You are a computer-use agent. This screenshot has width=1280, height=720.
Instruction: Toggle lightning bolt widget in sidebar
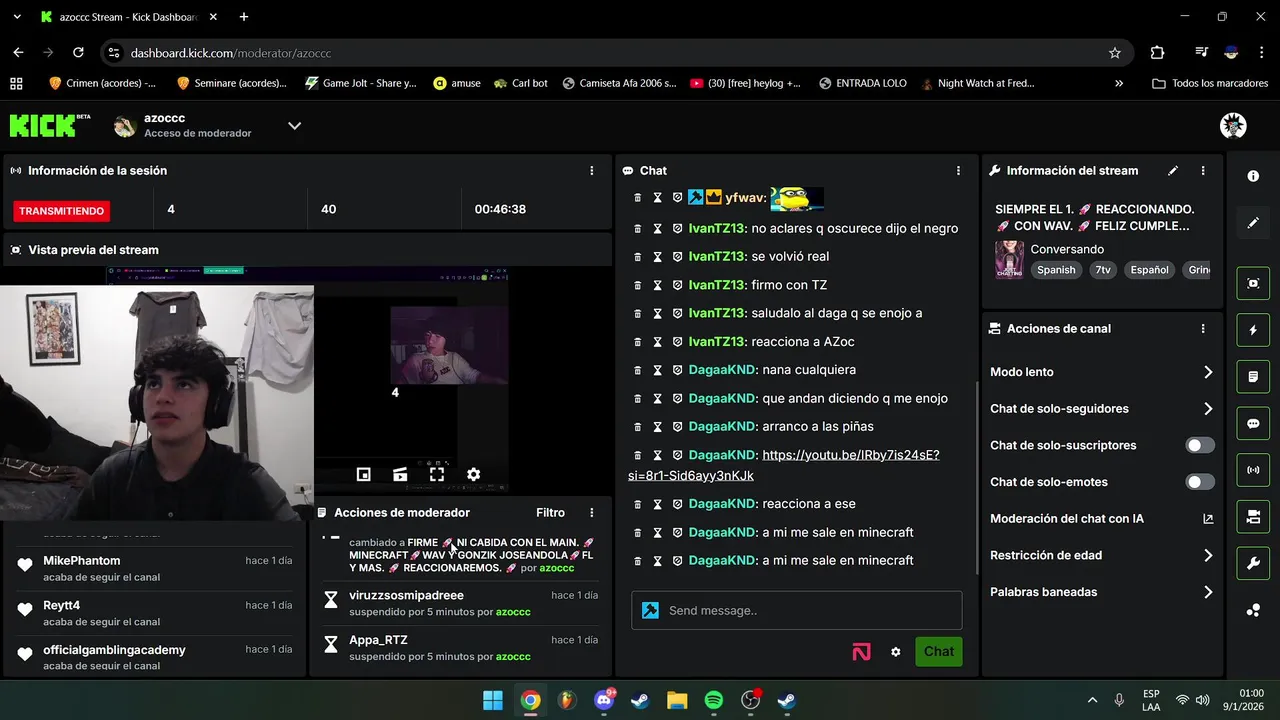(1253, 330)
